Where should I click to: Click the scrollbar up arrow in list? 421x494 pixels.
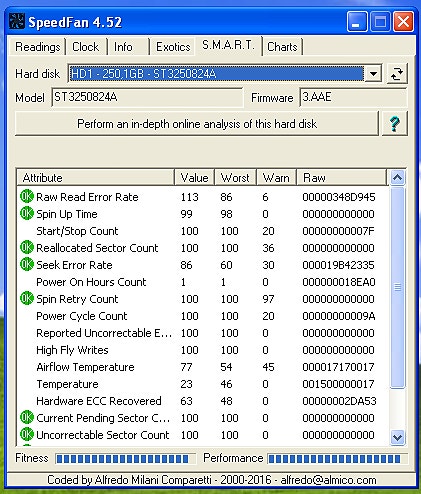397,178
